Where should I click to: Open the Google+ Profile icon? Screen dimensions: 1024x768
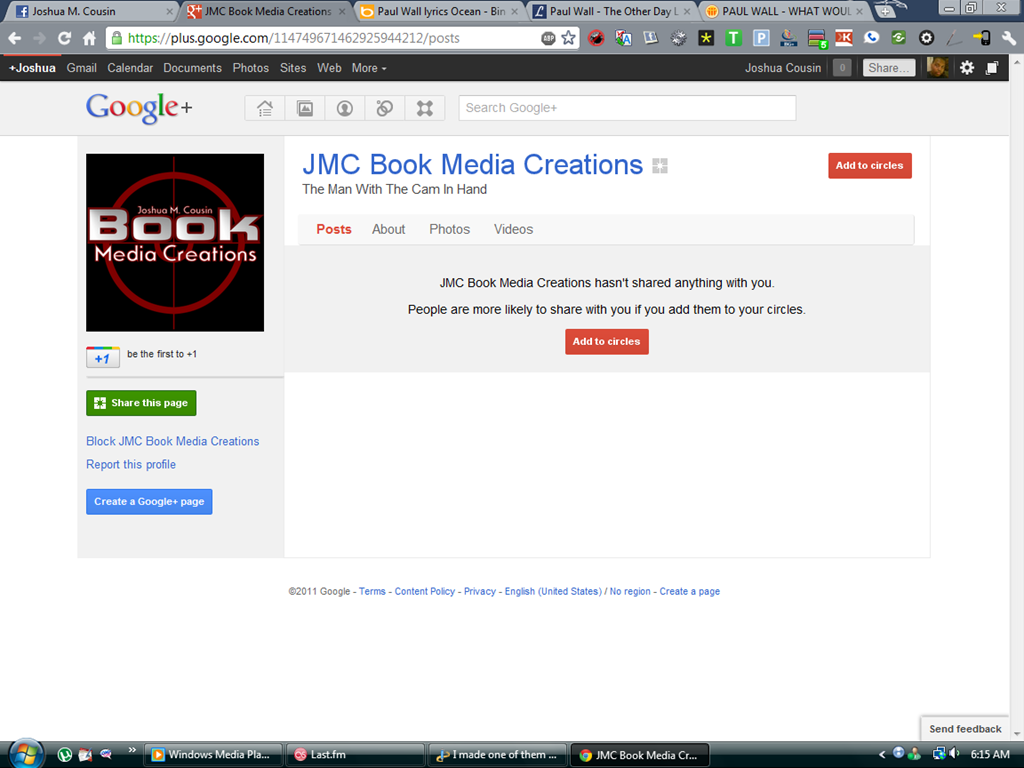tap(345, 108)
